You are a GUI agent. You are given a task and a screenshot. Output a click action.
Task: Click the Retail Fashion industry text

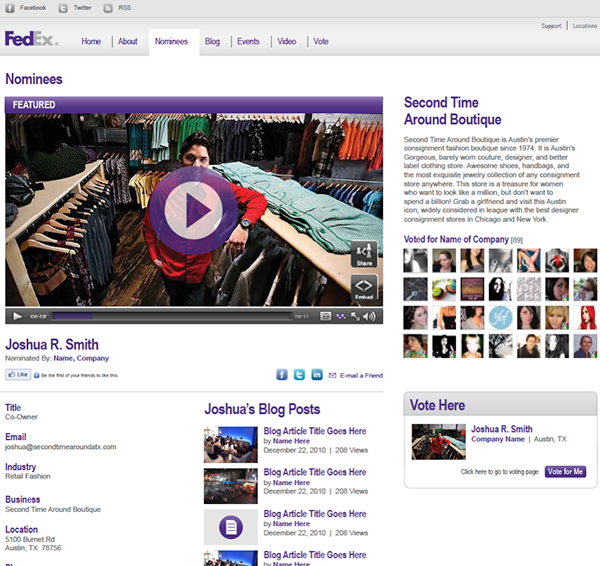pyautogui.click(x=28, y=476)
